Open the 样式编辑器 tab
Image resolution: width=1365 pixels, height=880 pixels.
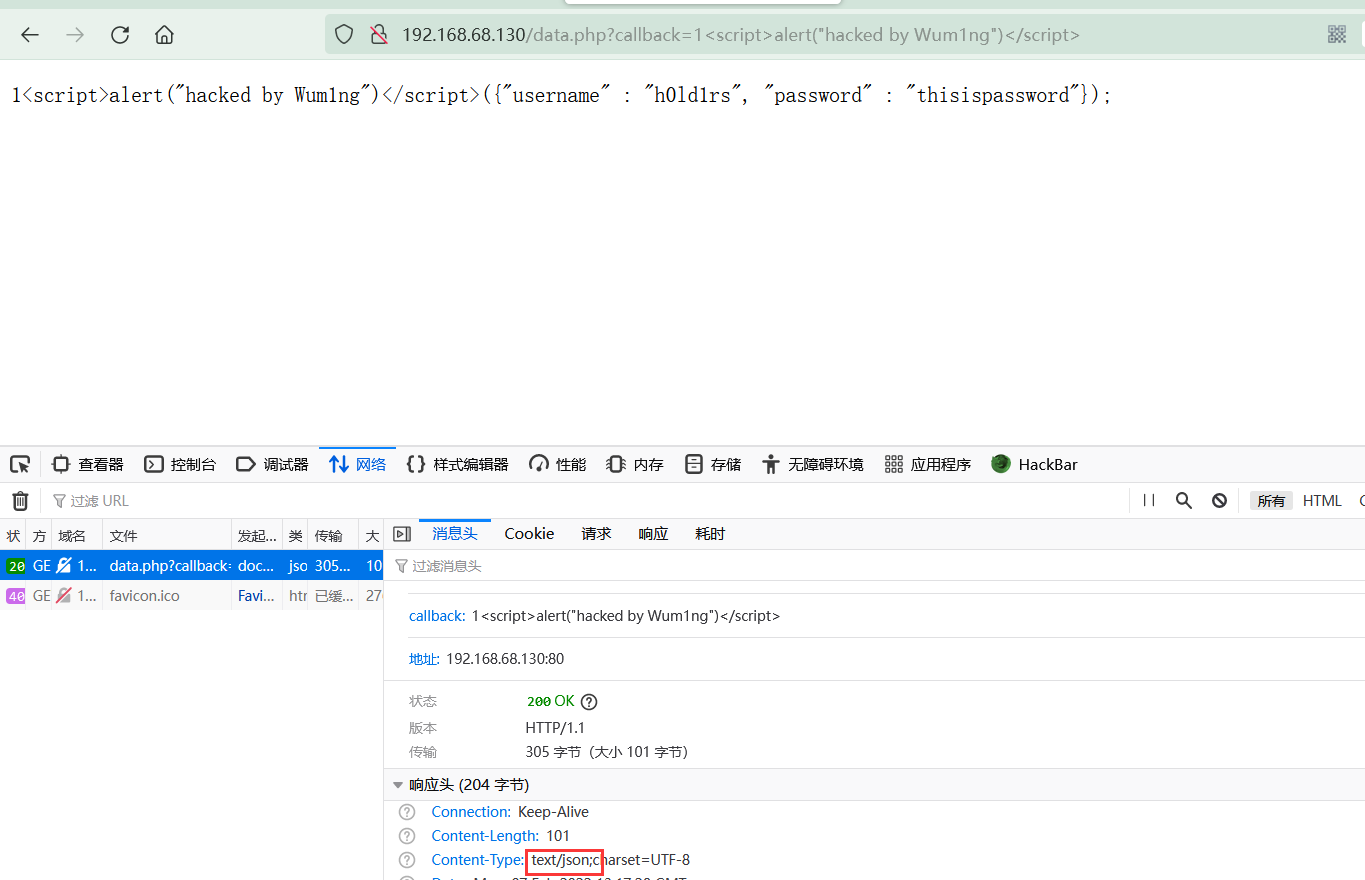pyautogui.click(x=458, y=464)
